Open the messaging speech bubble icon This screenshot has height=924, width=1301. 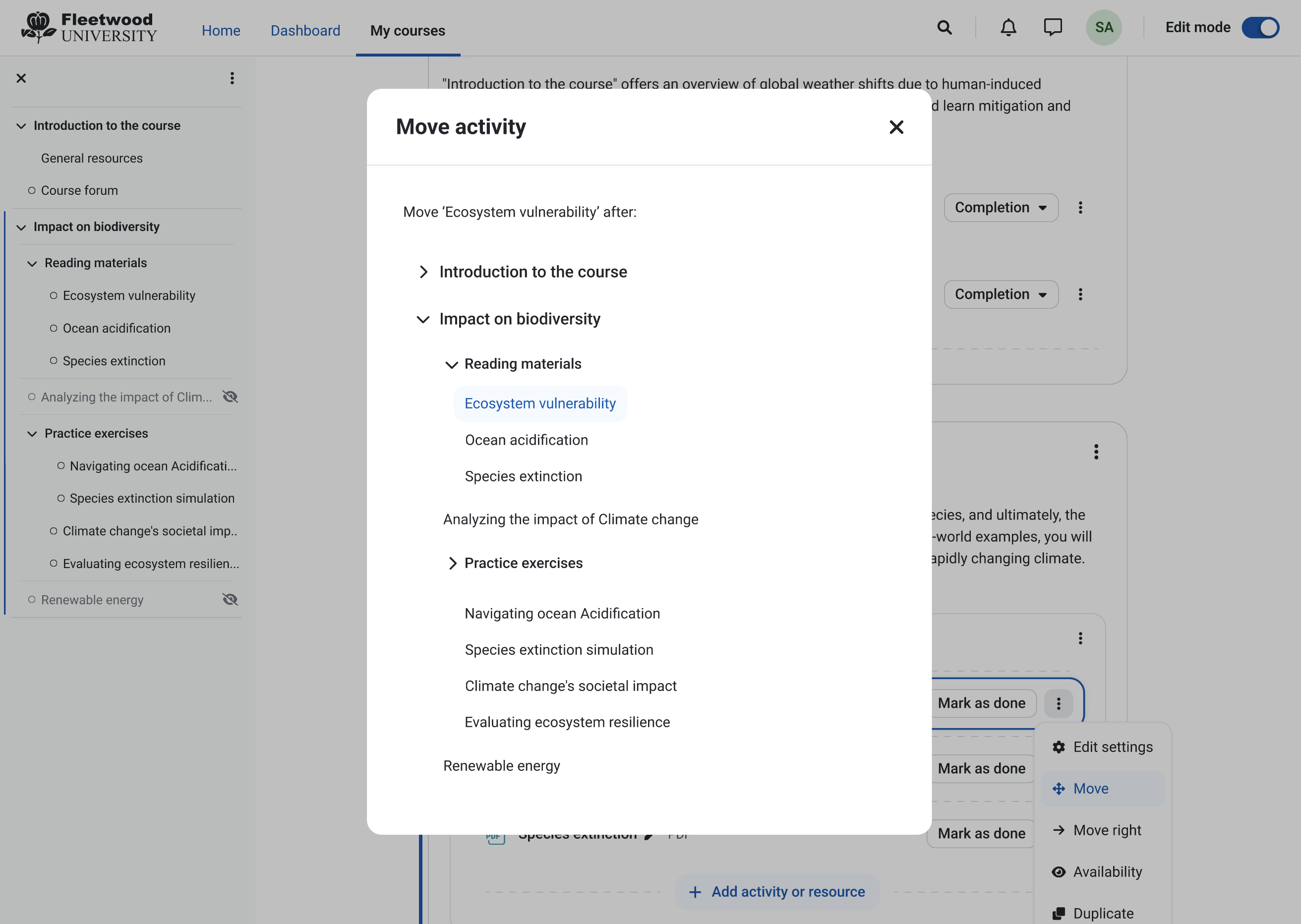(x=1052, y=27)
